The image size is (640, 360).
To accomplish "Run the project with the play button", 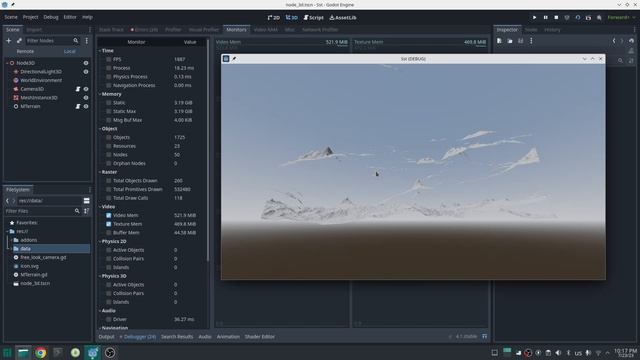I will pos(534,18).
